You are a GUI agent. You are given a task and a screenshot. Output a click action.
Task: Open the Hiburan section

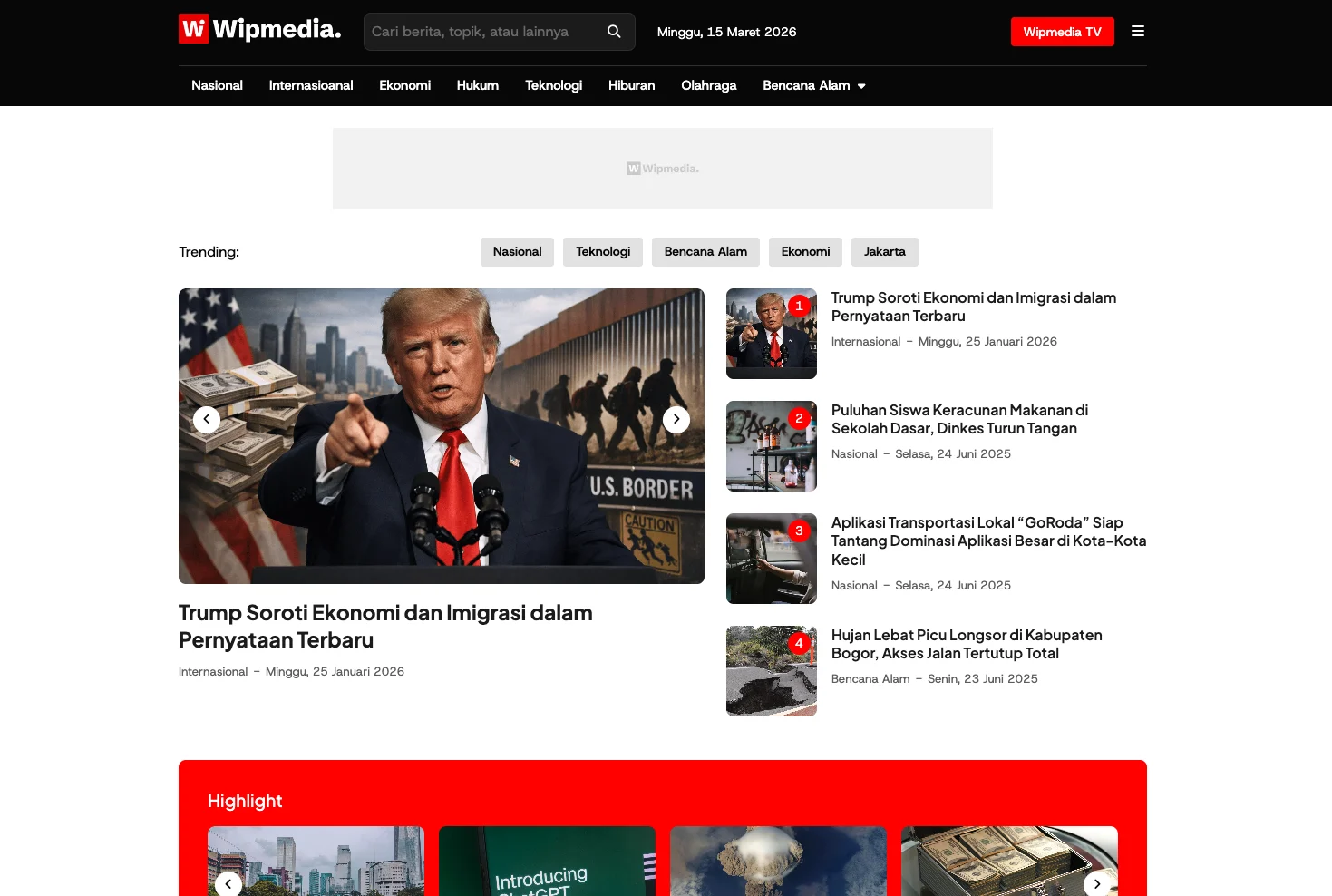(631, 85)
